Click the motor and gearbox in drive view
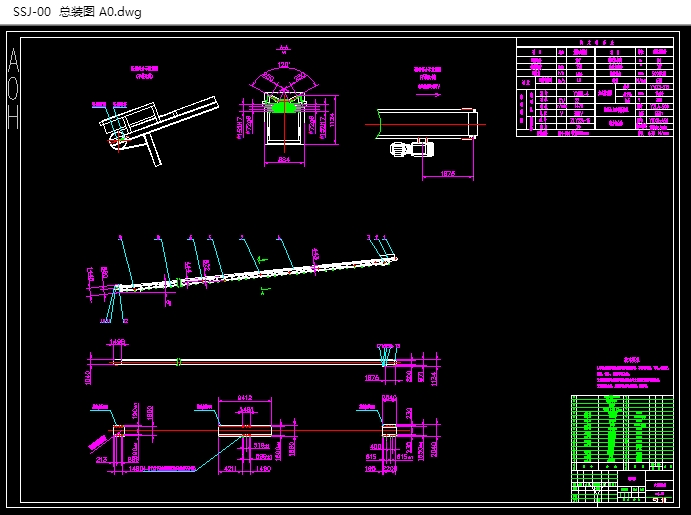Image resolution: width=691 pixels, height=515 pixels. [x=412, y=149]
